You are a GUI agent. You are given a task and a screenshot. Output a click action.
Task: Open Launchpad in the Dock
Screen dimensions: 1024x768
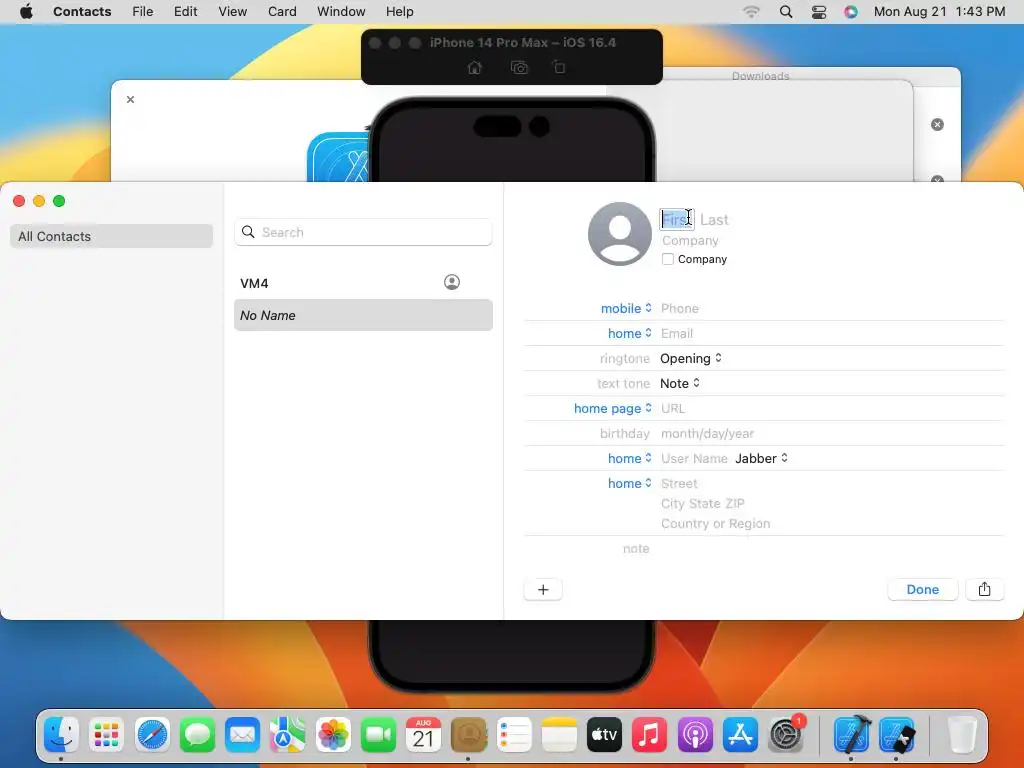pyautogui.click(x=106, y=735)
